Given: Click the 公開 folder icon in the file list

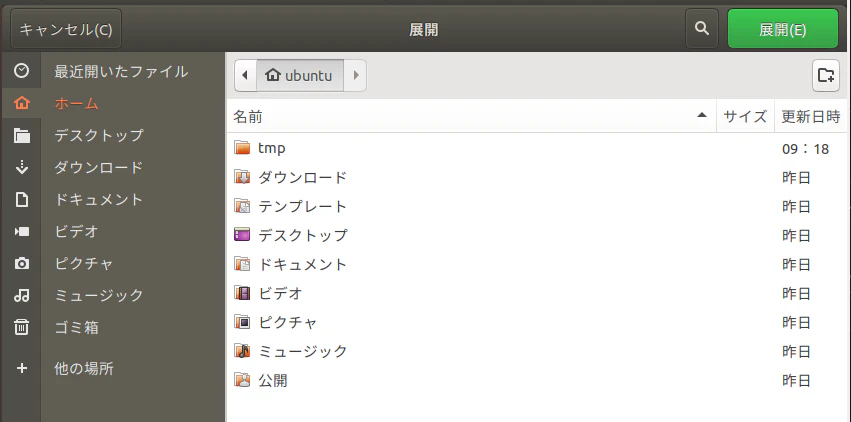Looking at the screenshot, I should [242, 380].
